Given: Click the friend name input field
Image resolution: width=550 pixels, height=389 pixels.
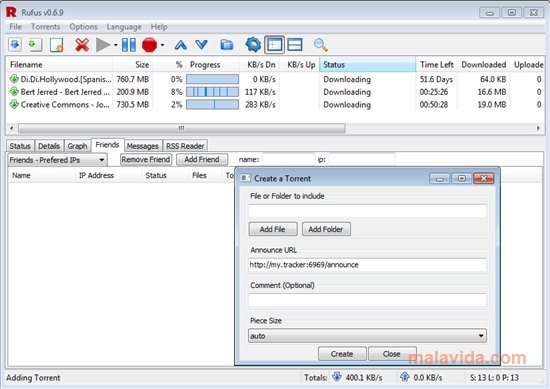Looking at the screenshot, I should tap(288, 160).
